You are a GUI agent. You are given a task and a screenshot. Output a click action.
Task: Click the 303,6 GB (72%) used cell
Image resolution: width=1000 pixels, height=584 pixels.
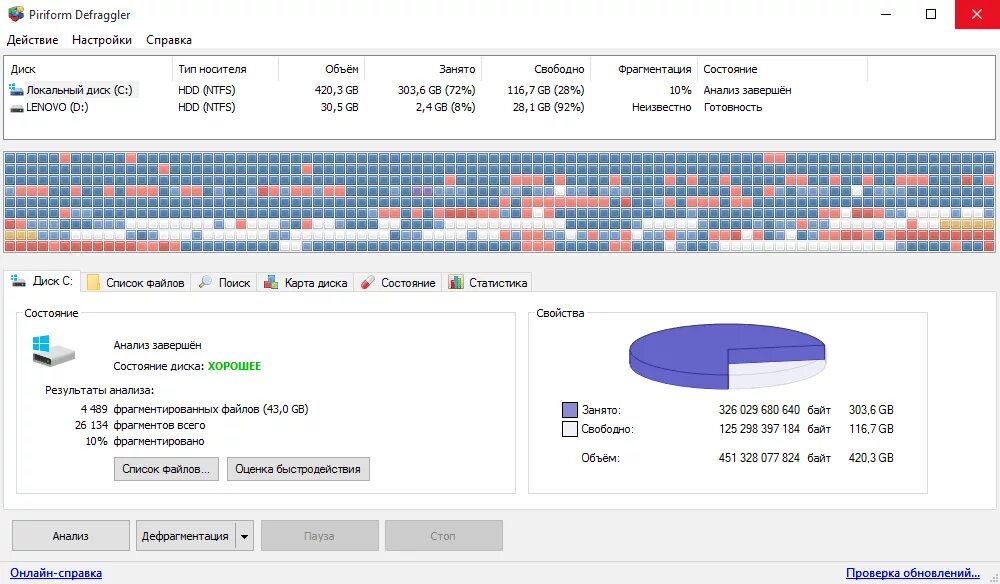tap(436, 90)
